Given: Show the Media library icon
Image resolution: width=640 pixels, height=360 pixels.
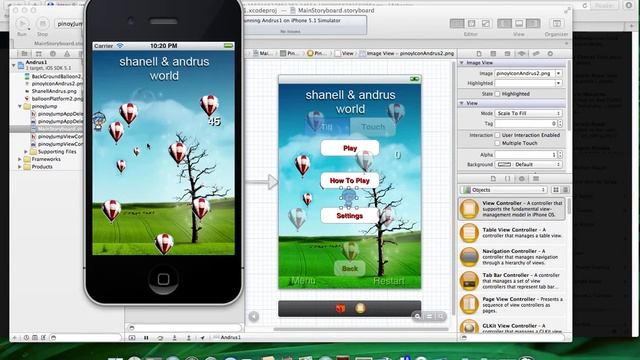Looking at the screenshot, I should 536,179.
